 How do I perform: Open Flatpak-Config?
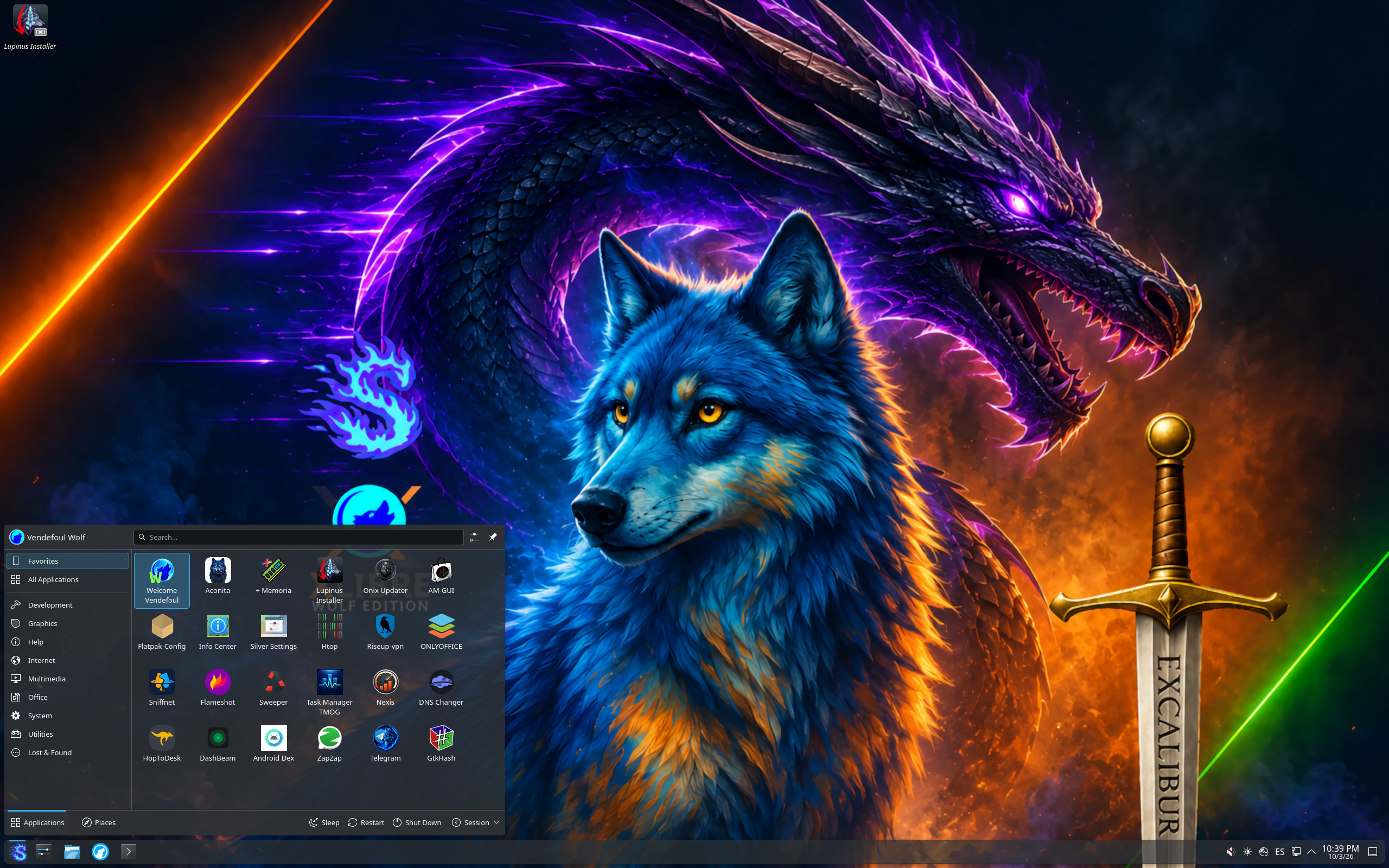[161, 631]
